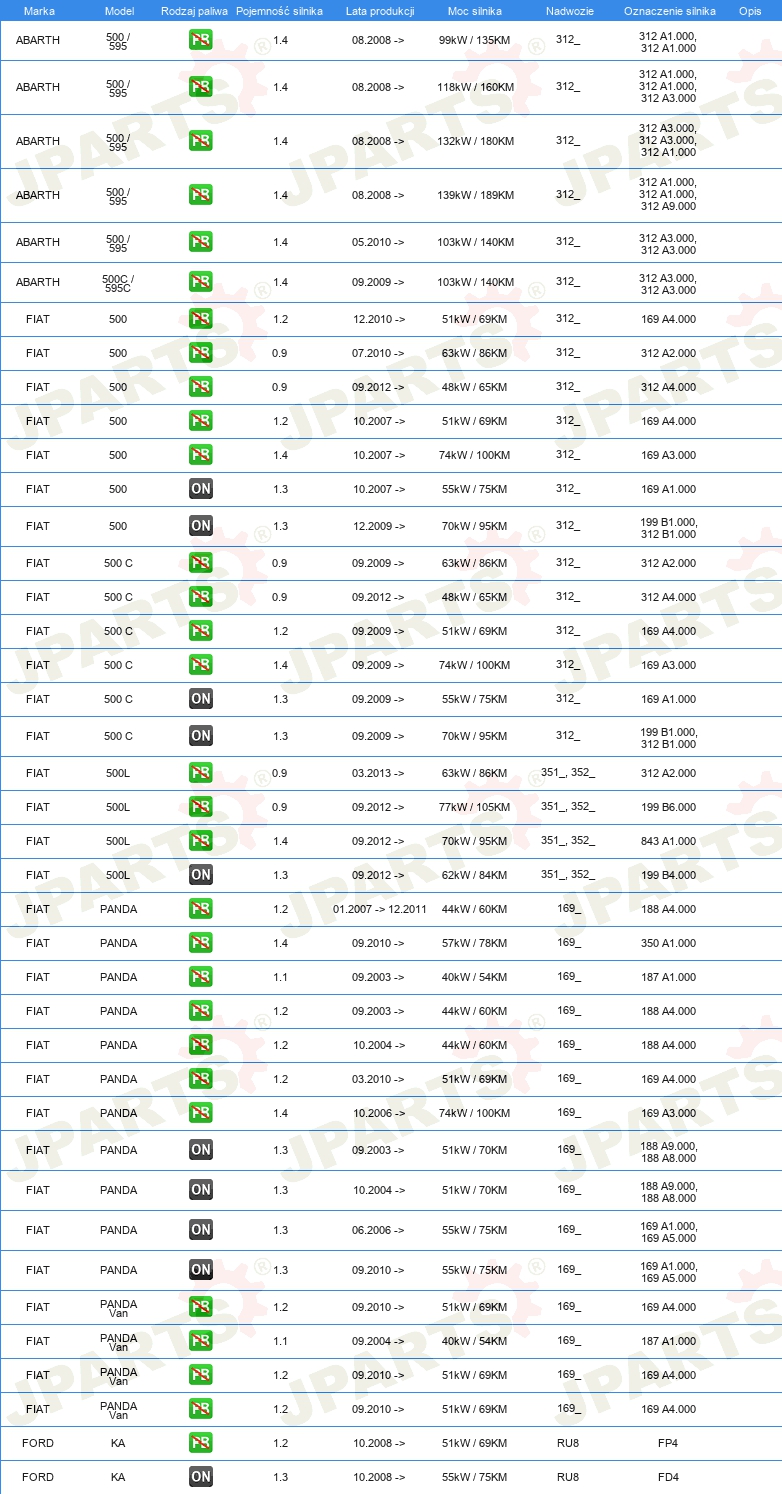Click the 350 A1.000 engine code cell
This screenshot has height=1494, width=782.
668,943
